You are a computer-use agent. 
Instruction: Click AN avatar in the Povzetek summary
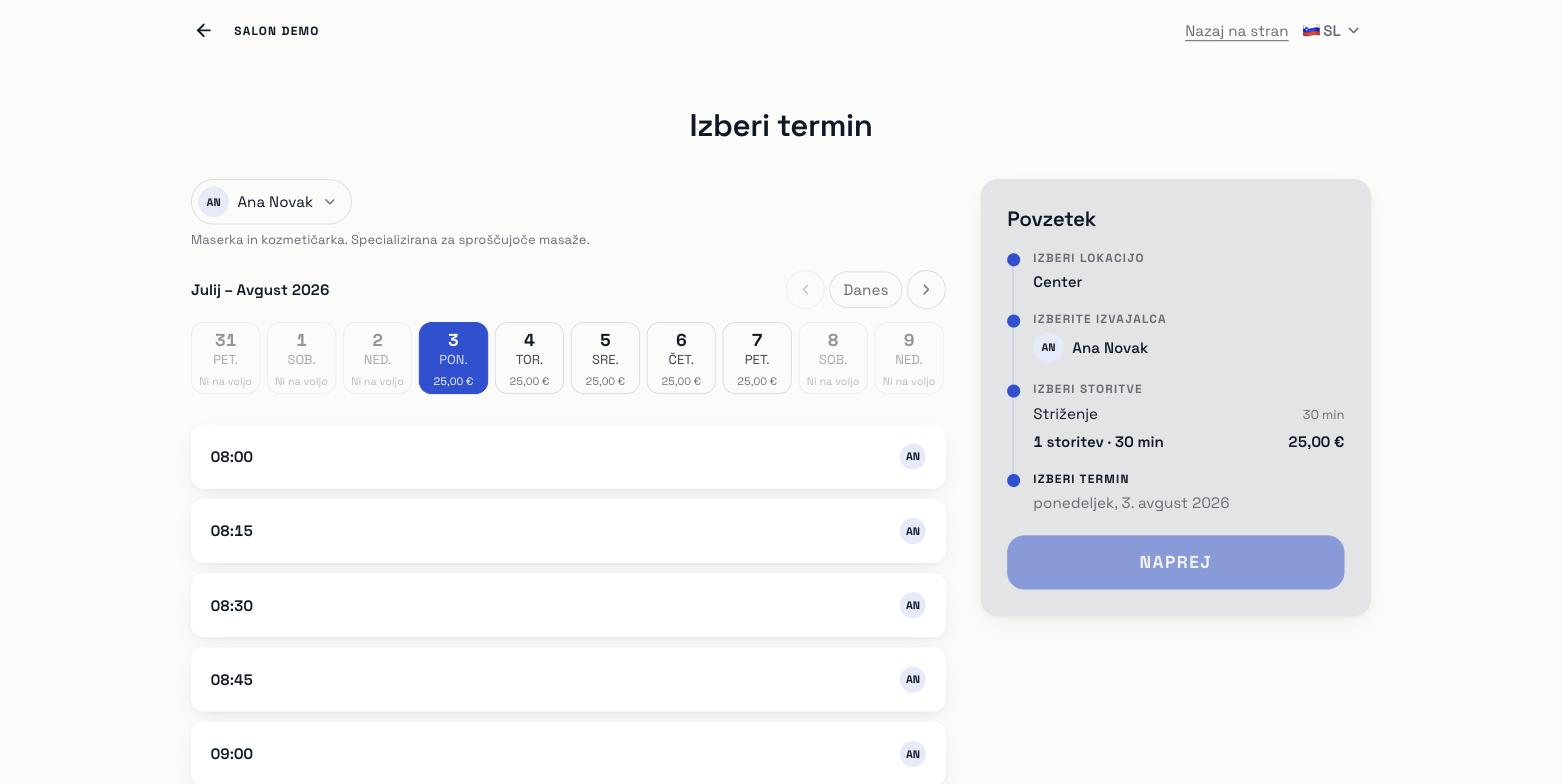coord(1048,348)
